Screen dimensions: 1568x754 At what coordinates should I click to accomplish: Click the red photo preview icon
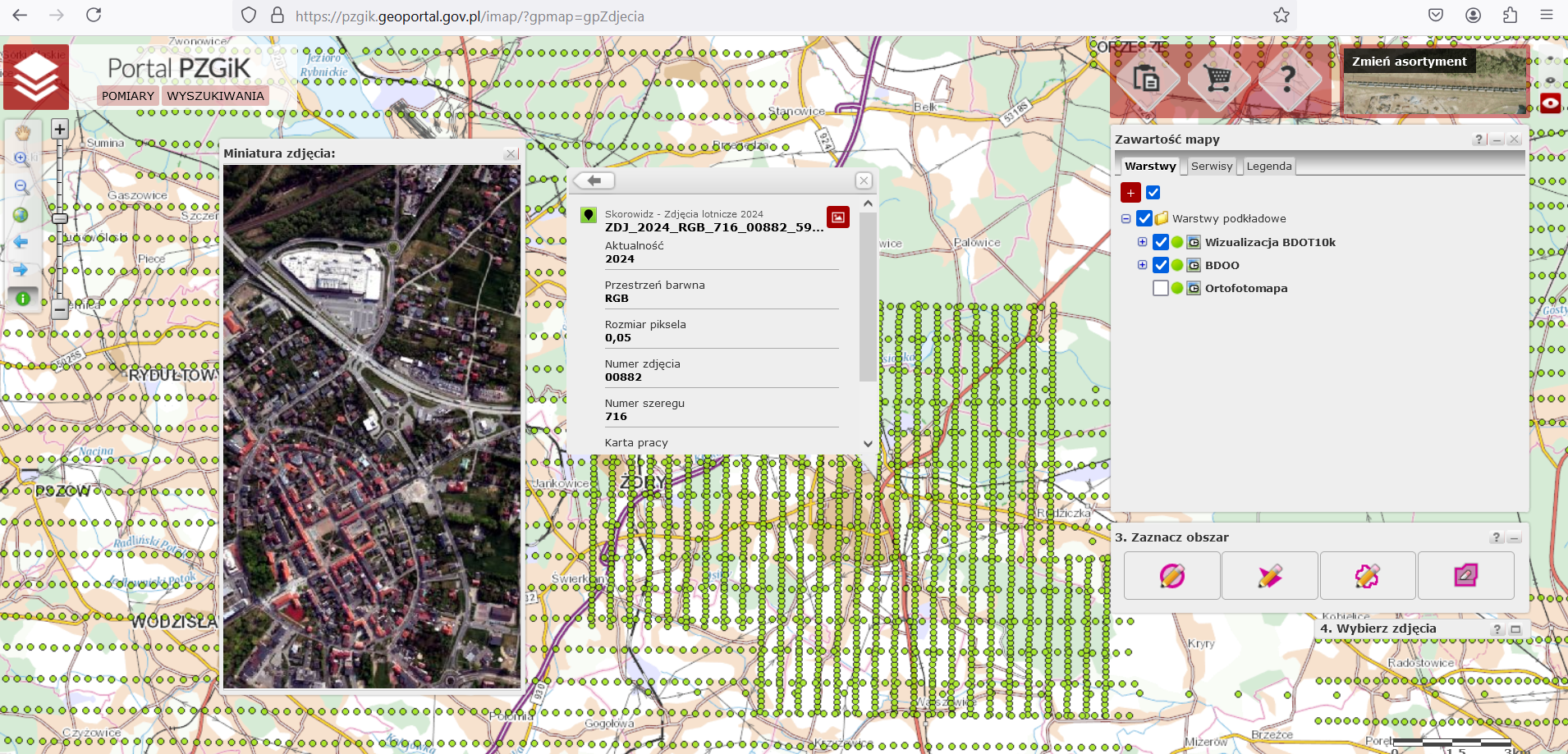pyautogui.click(x=837, y=217)
